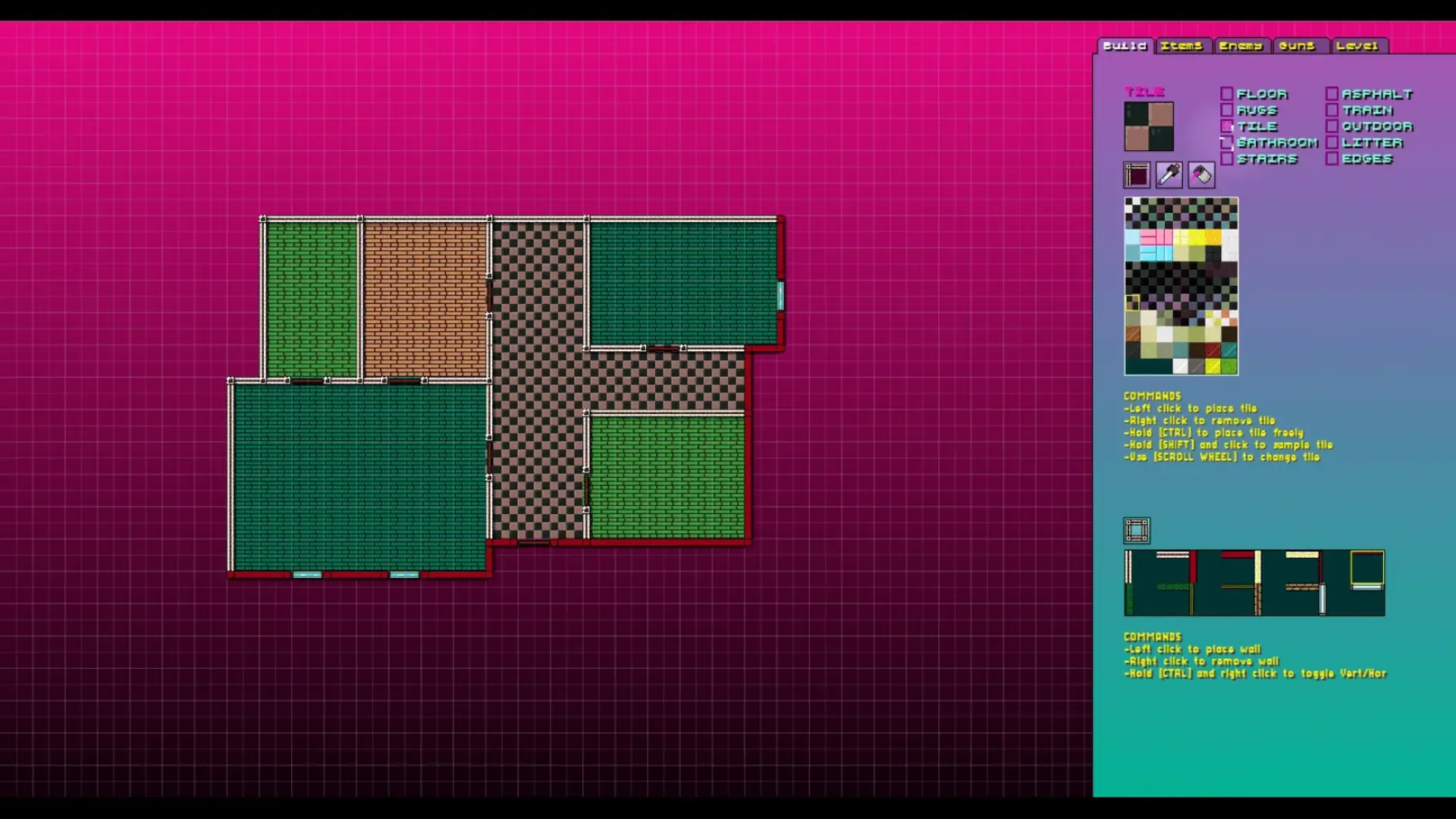Switch to the Items tab

(x=1181, y=46)
